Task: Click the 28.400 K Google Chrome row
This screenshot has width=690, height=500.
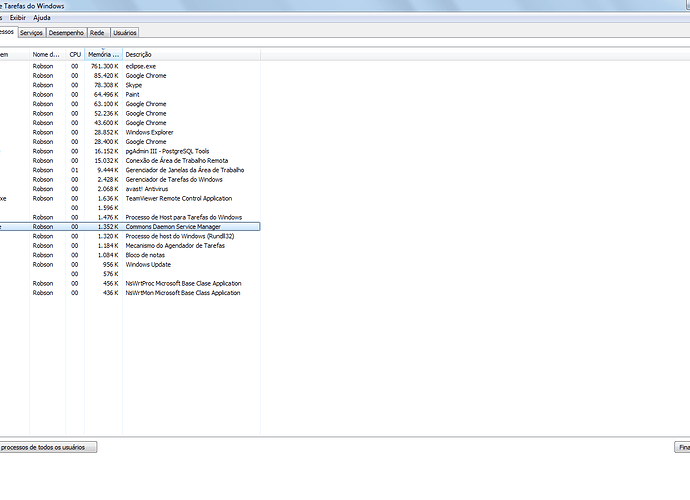Action: [x=130, y=142]
